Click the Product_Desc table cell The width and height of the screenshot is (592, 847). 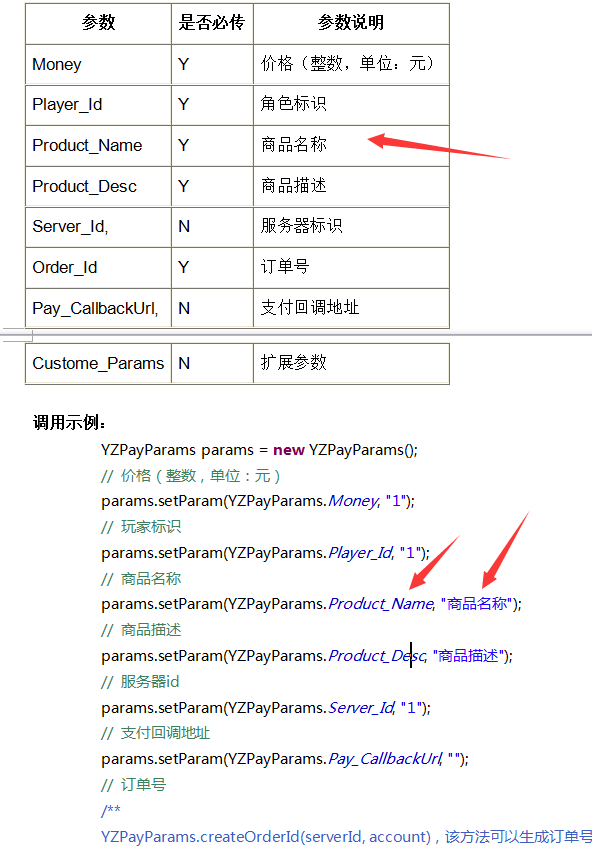pyautogui.click(x=98, y=186)
